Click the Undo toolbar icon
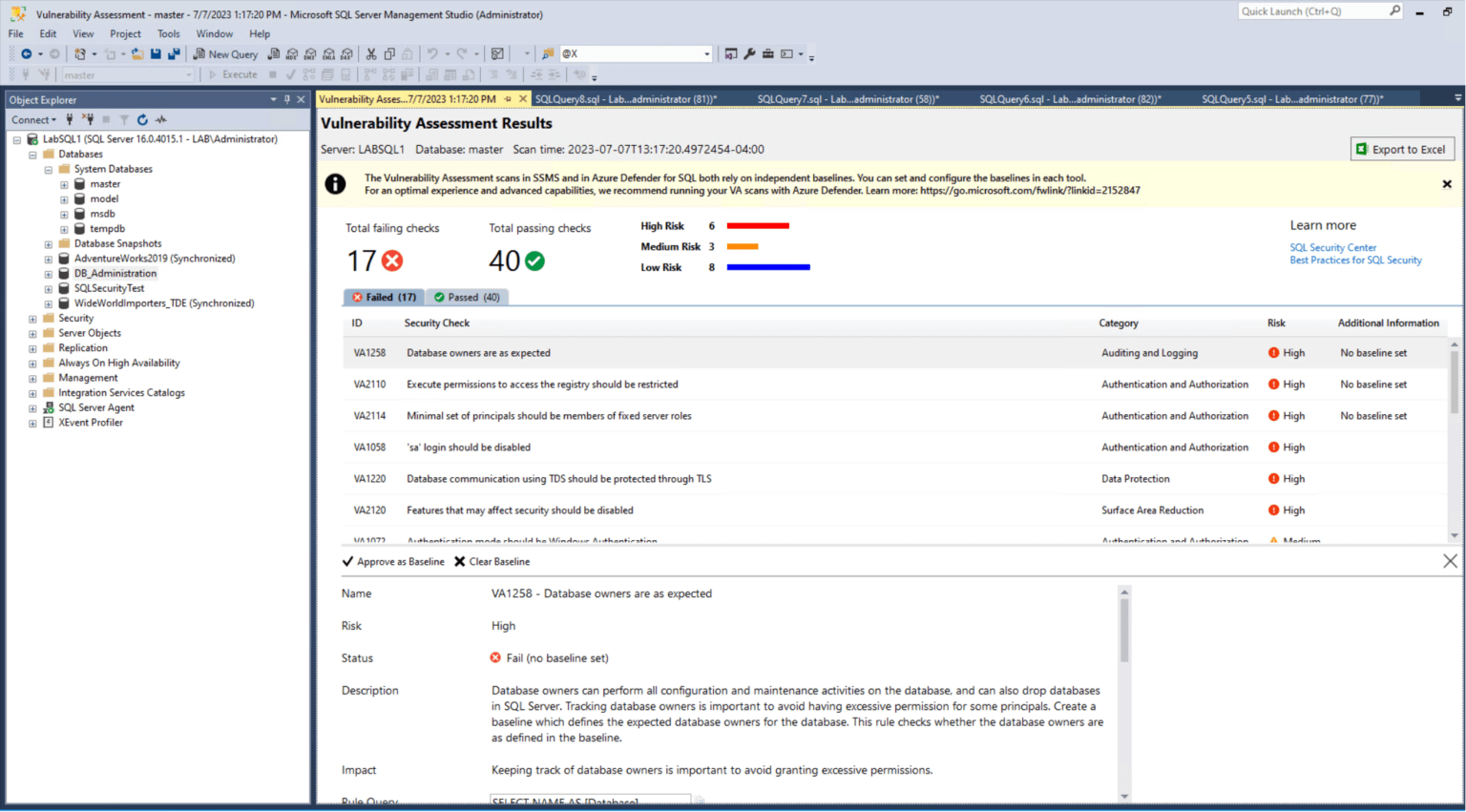This screenshot has width=1466, height=812. (432, 54)
